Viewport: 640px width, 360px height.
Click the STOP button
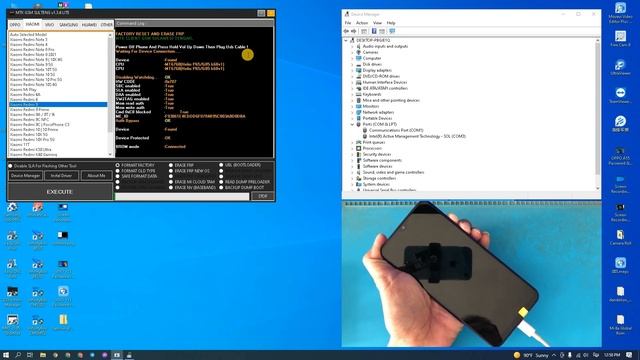(x=262, y=196)
